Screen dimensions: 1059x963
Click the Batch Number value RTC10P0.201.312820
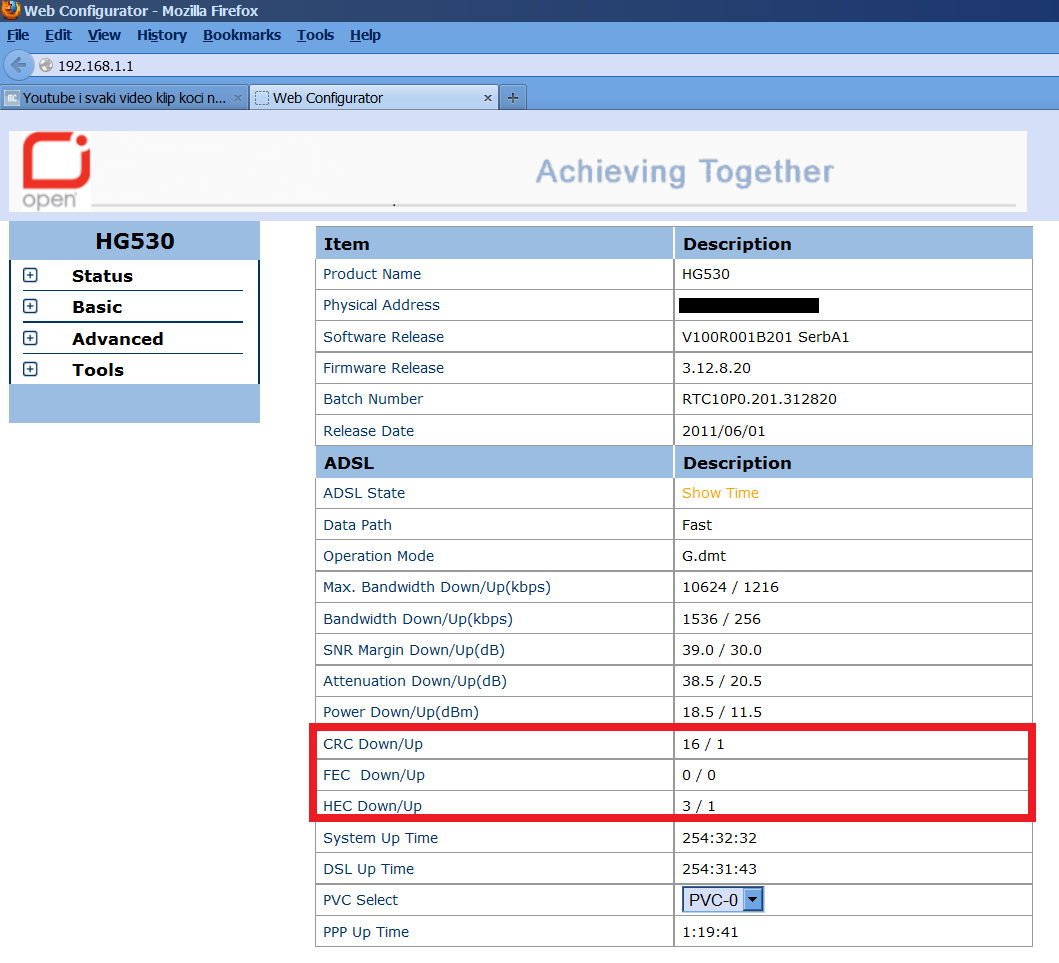tap(759, 399)
